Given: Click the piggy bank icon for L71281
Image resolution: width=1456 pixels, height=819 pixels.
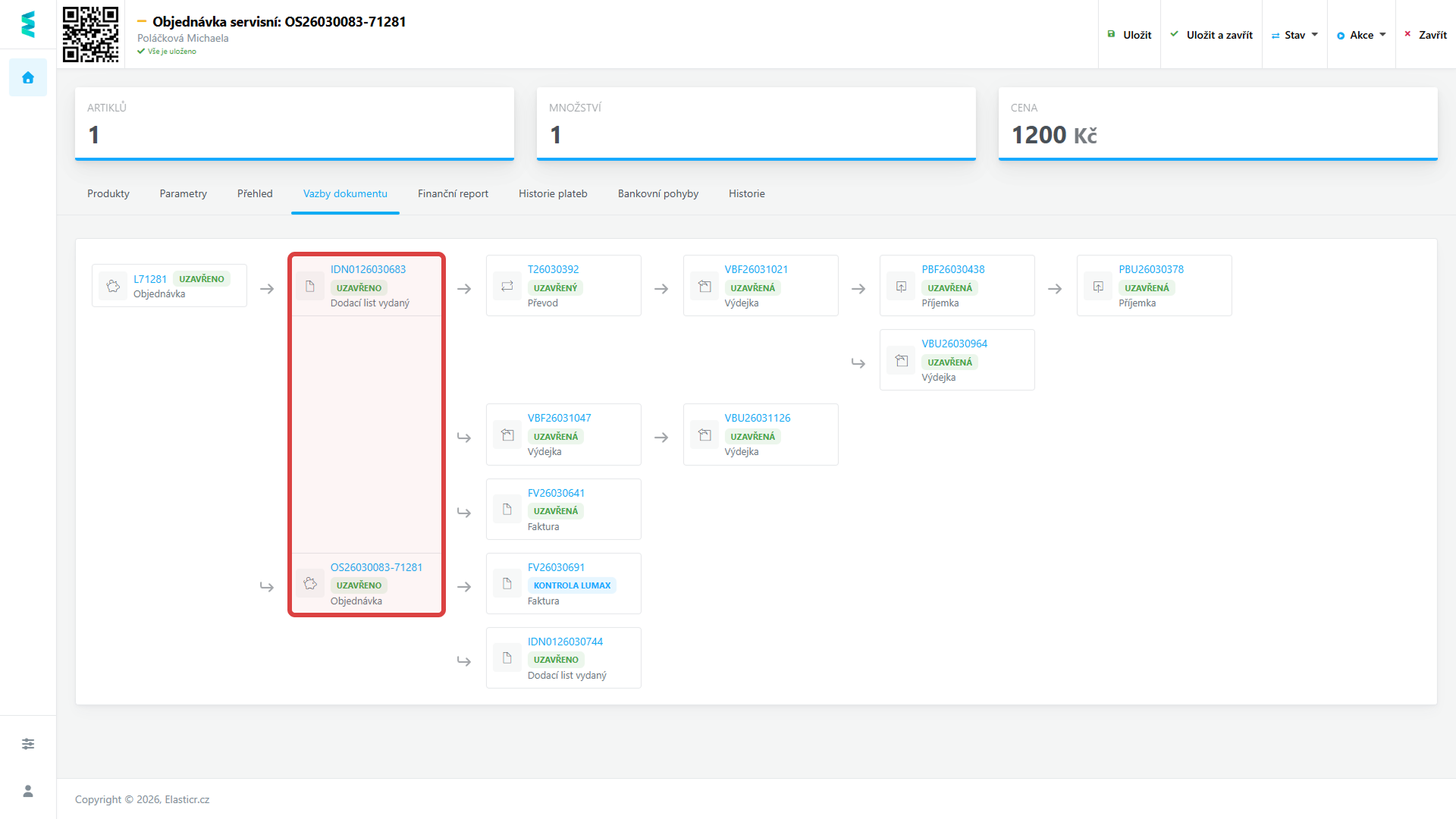Looking at the screenshot, I should (x=113, y=286).
